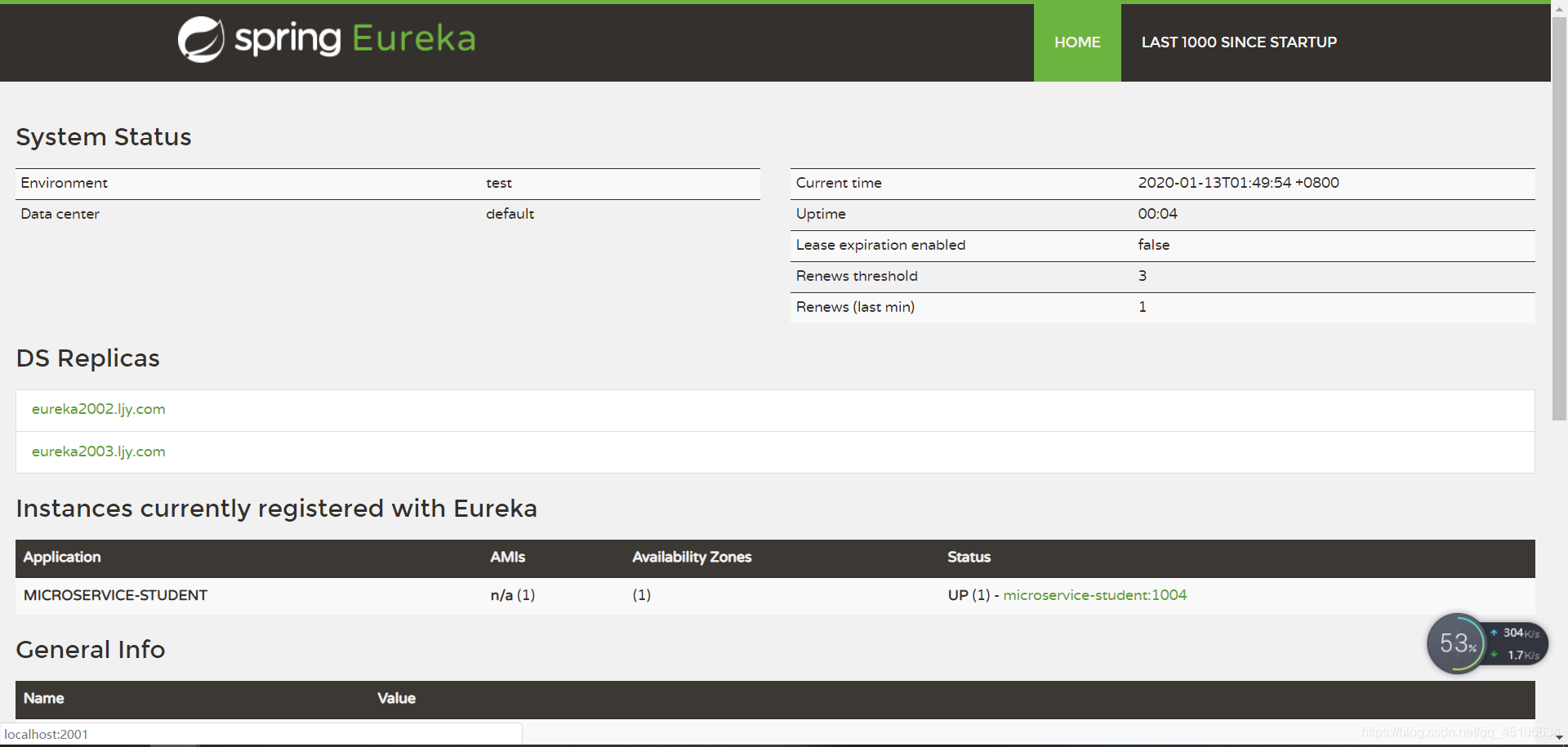The width and height of the screenshot is (1568, 747).
Task: Click the Application column header
Action: pos(62,557)
